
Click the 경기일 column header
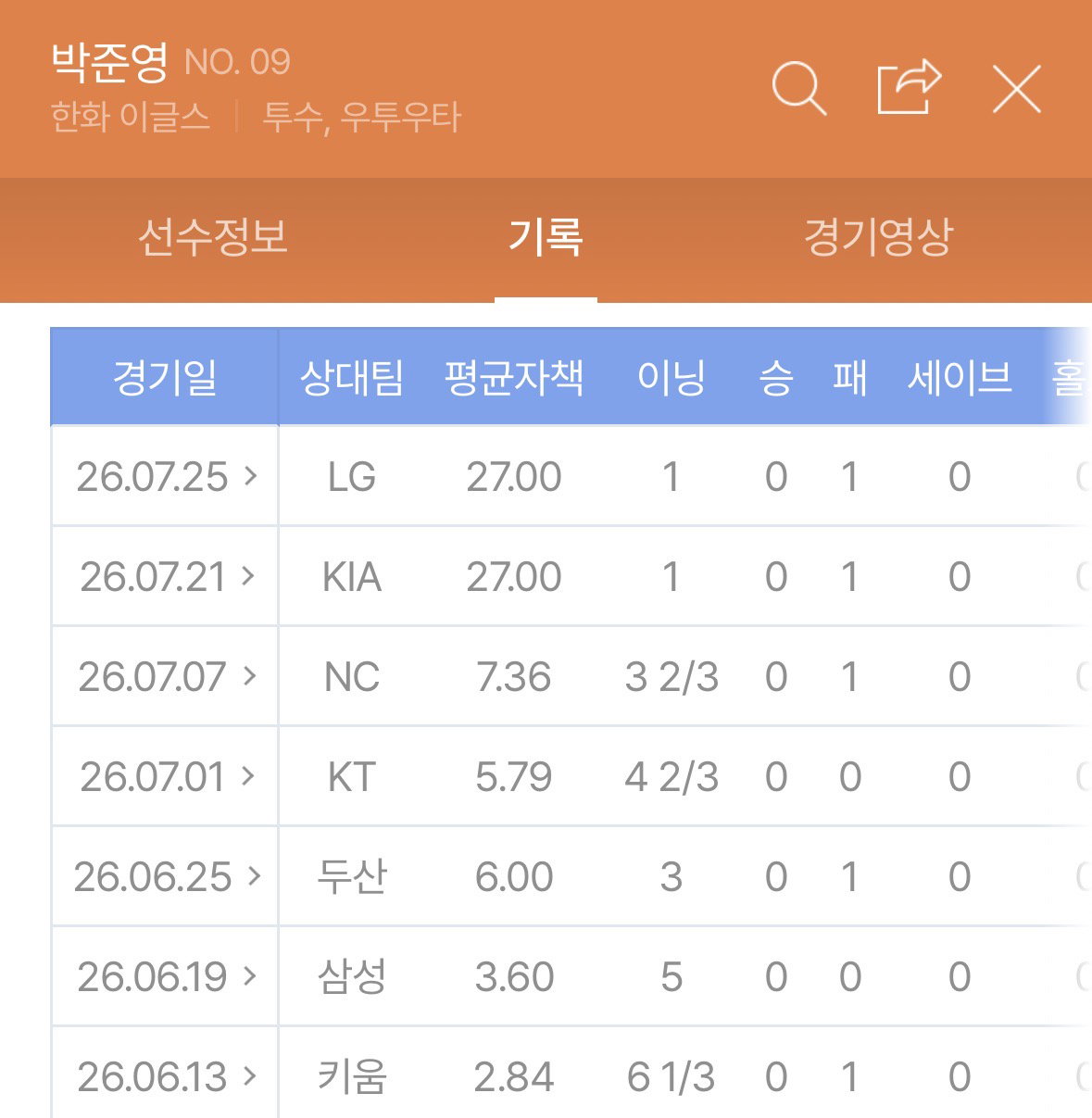[x=165, y=377]
